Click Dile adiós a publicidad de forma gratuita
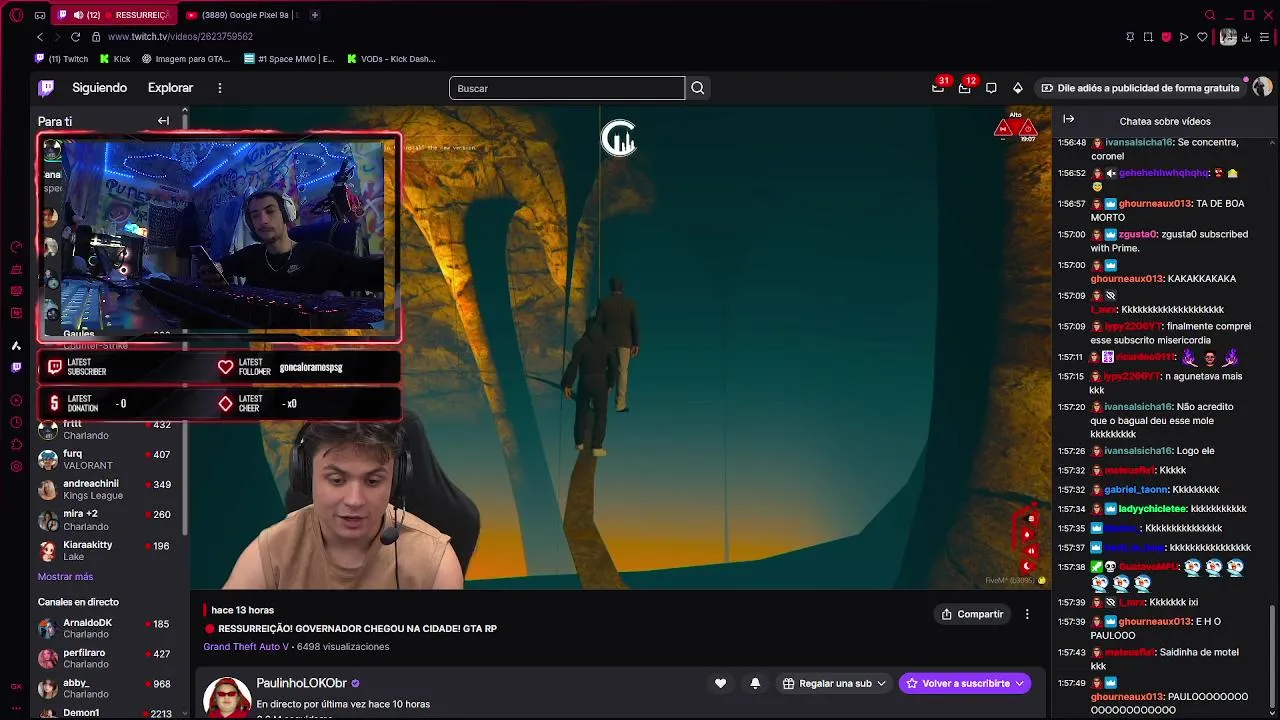Image resolution: width=1280 pixels, height=720 pixels. click(x=1140, y=88)
